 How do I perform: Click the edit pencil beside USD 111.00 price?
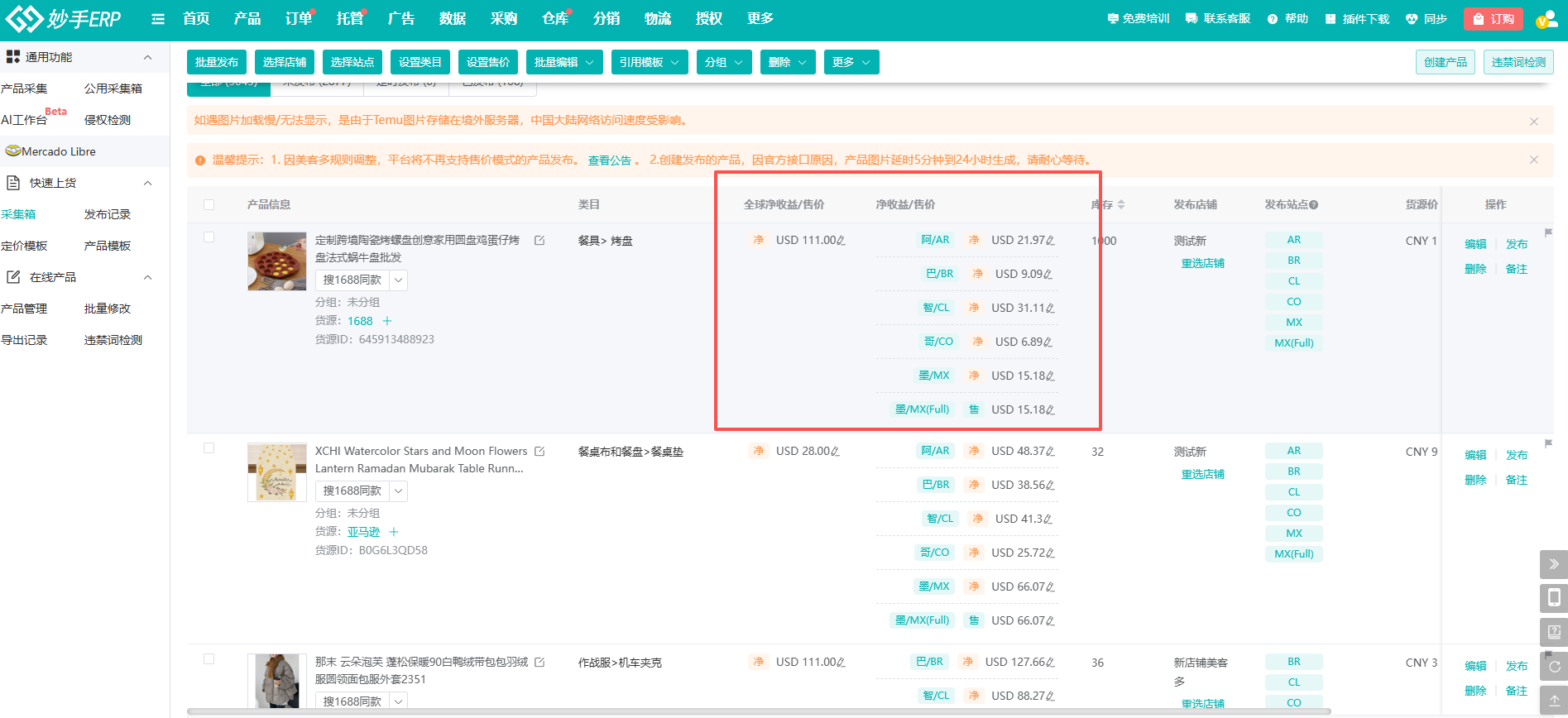841,241
